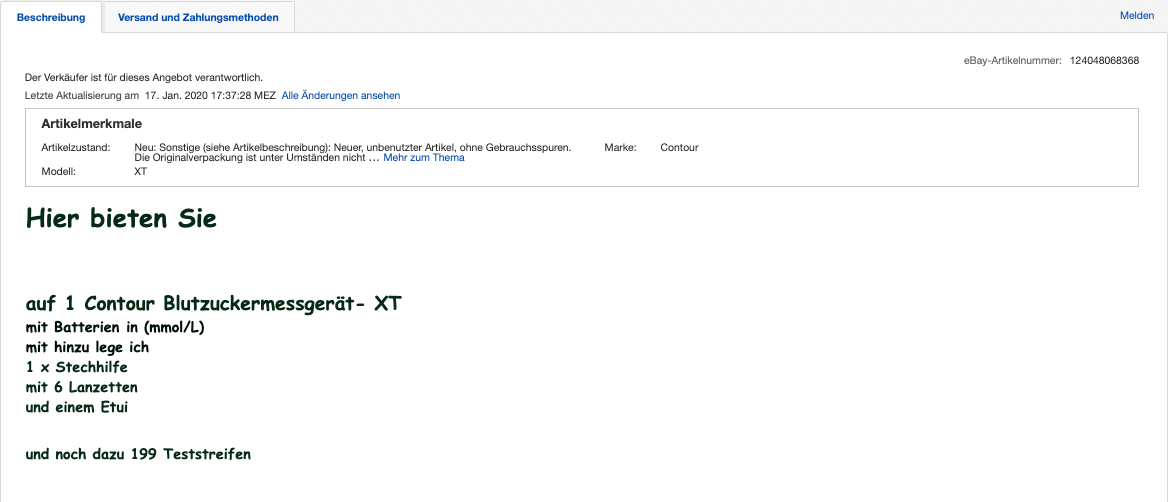
Task: Open Alle Änderungen ansehen link
Action: (341, 95)
